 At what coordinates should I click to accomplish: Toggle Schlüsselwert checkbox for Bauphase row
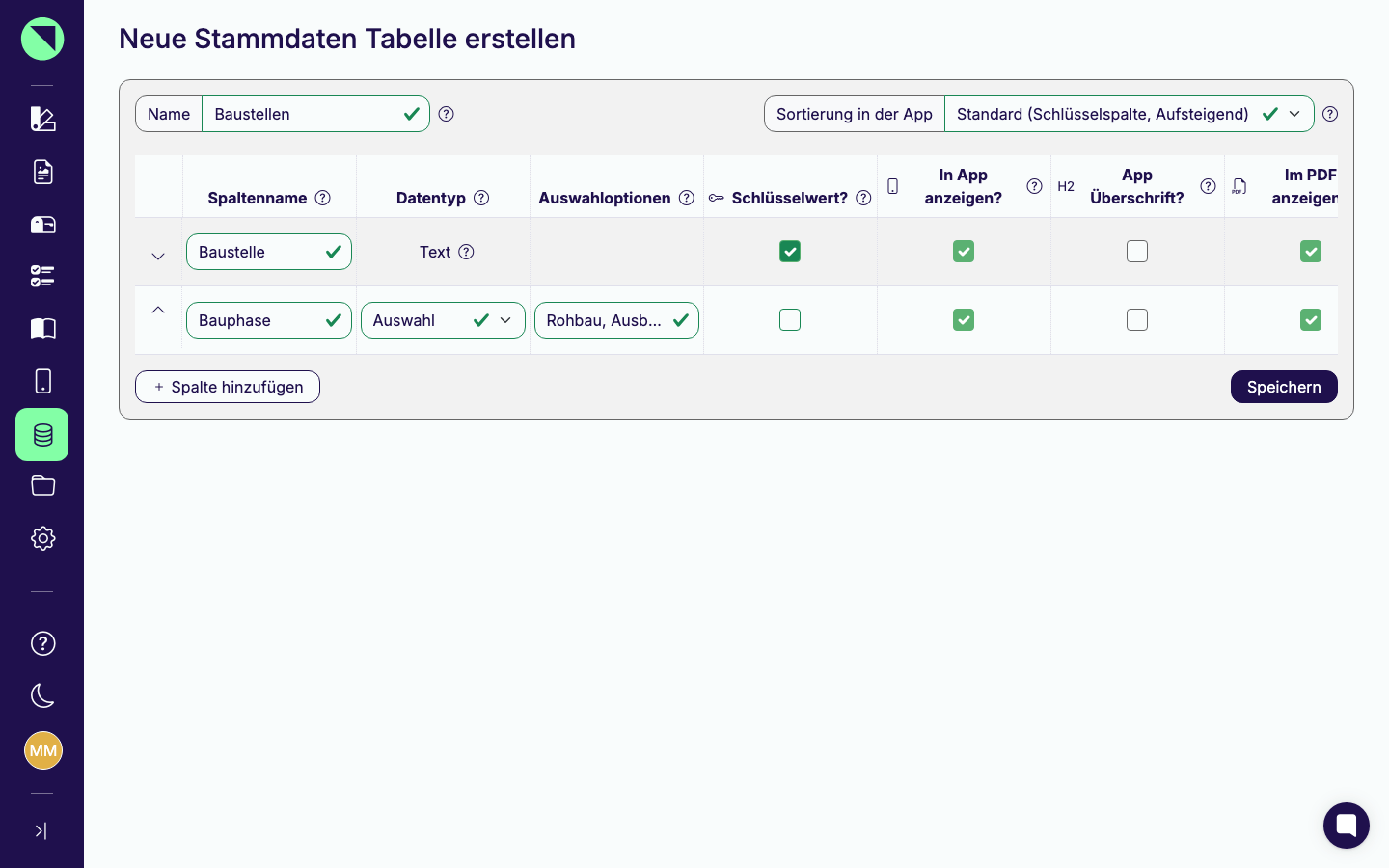click(790, 320)
